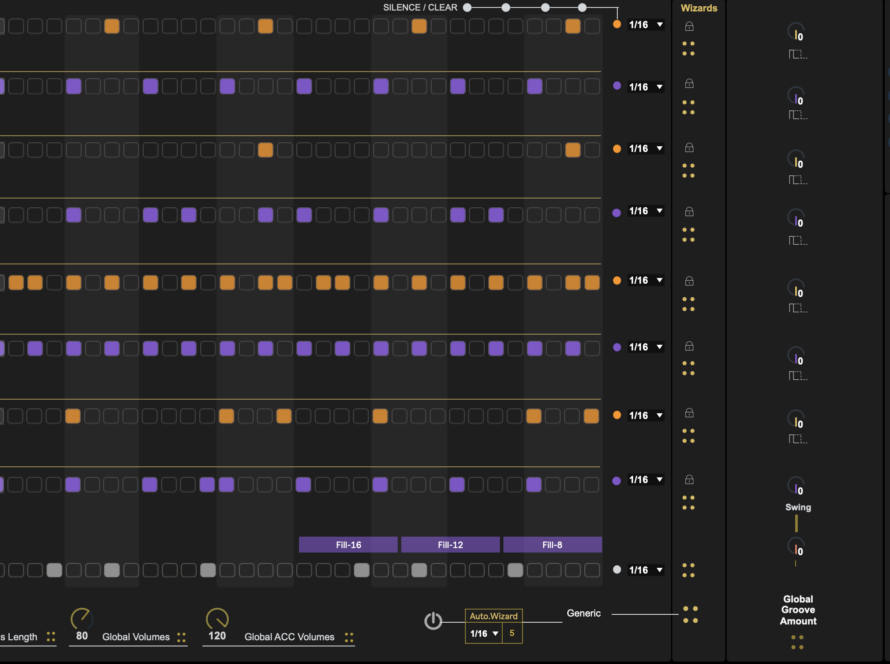The height and width of the screenshot is (664, 890).
Task: Expand the 1/16 dropdown on the gray accent row
Action: (x=645, y=570)
